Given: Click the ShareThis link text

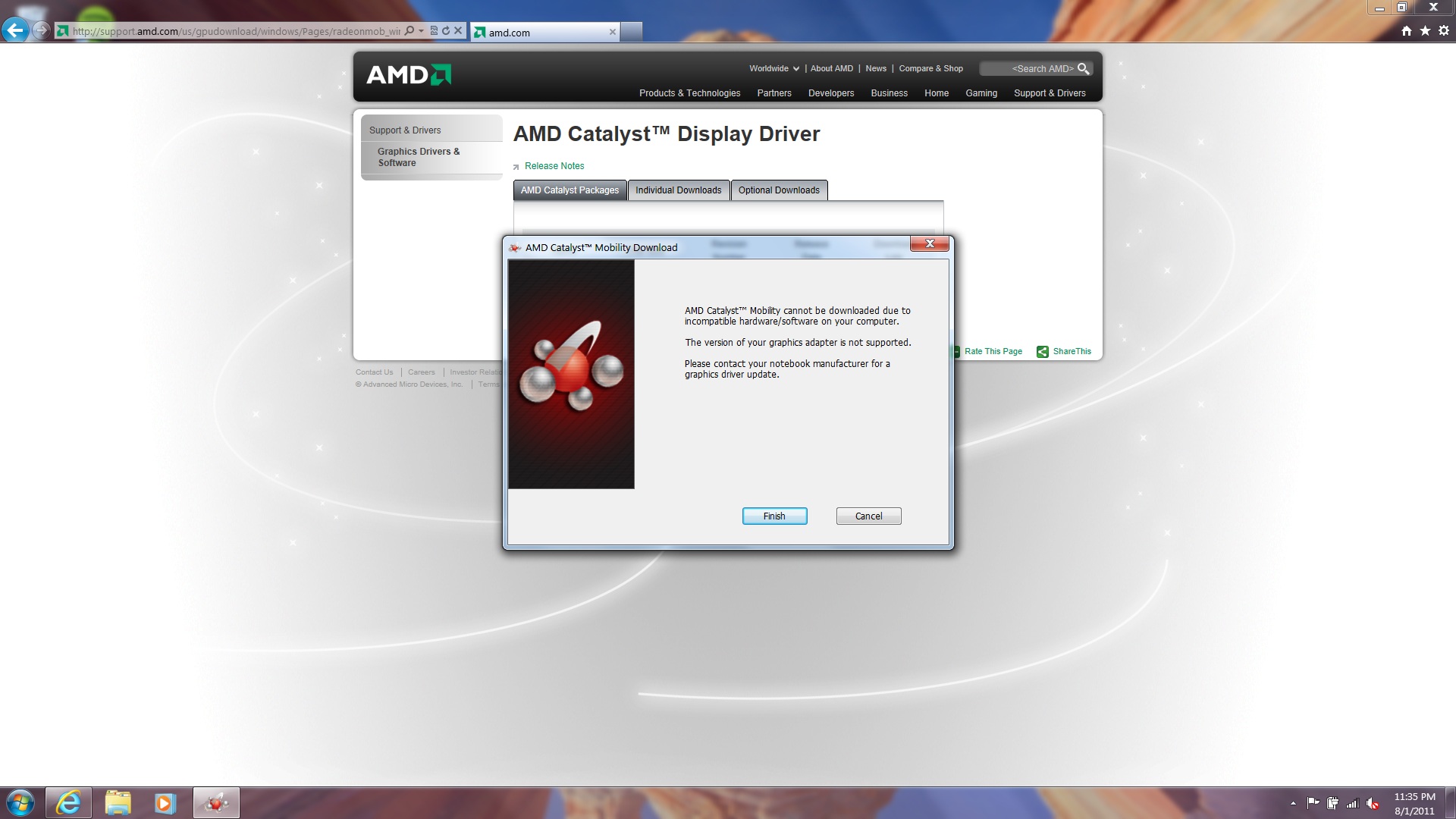Looking at the screenshot, I should (x=1072, y=351).
